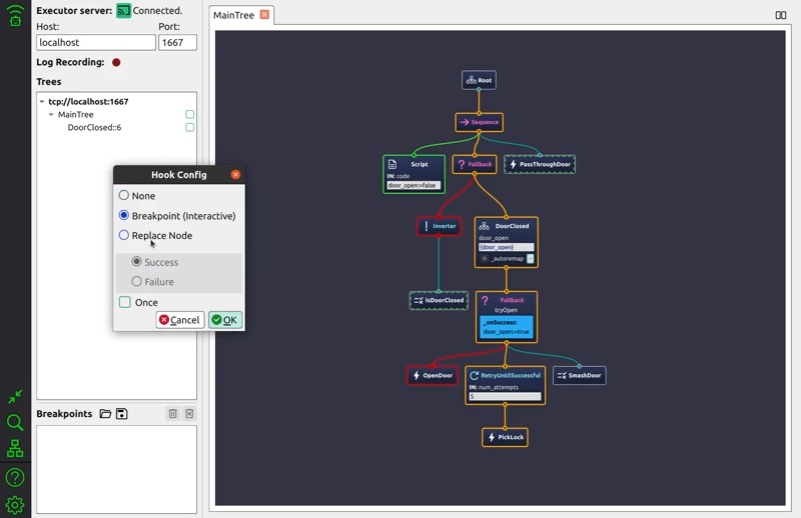
Task: Click the magnifier search icon in sidebar
Action: (x=15, y=423)
